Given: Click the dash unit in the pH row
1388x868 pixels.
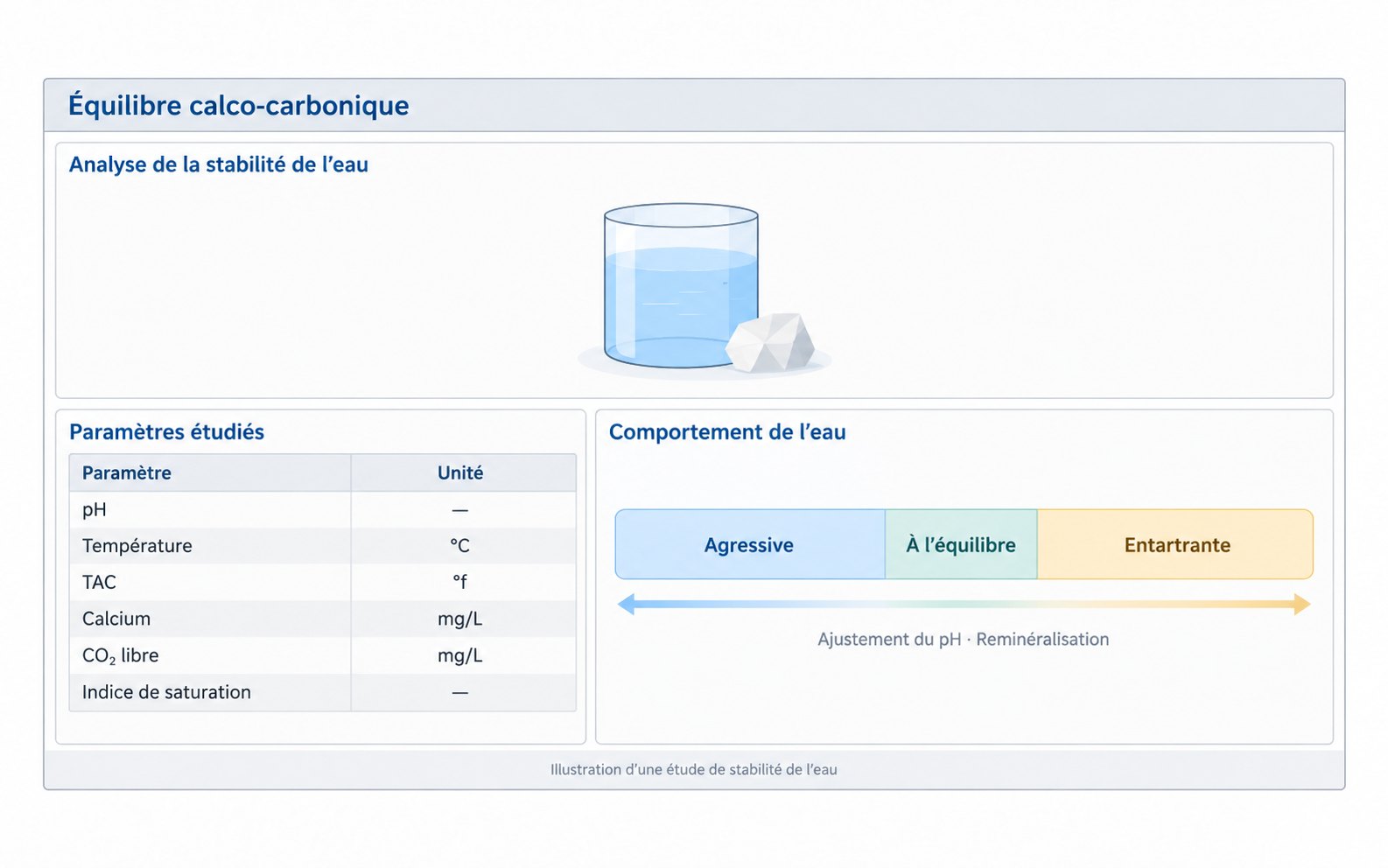Looking at the screenshot, I should pyautogui.click(x=460, y=509).
